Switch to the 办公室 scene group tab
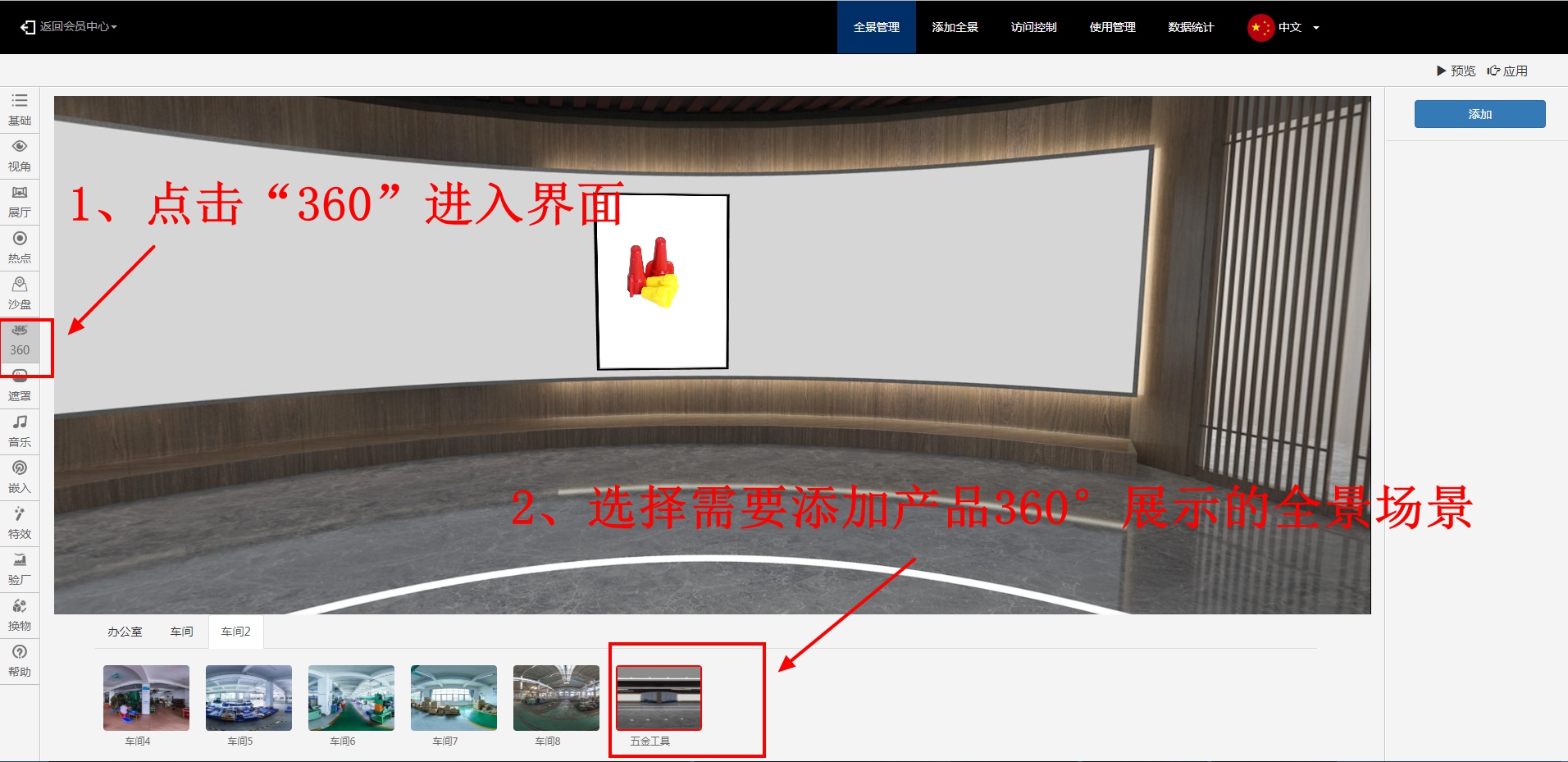The image size is (1568, 762). point(125,632)
